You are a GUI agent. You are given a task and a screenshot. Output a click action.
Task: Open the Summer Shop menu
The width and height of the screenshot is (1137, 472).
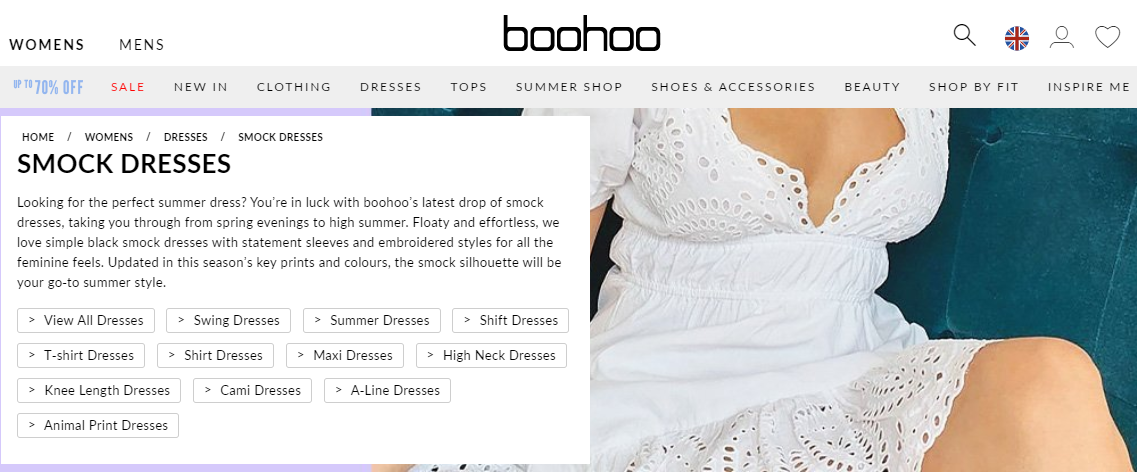click(569, 87)
